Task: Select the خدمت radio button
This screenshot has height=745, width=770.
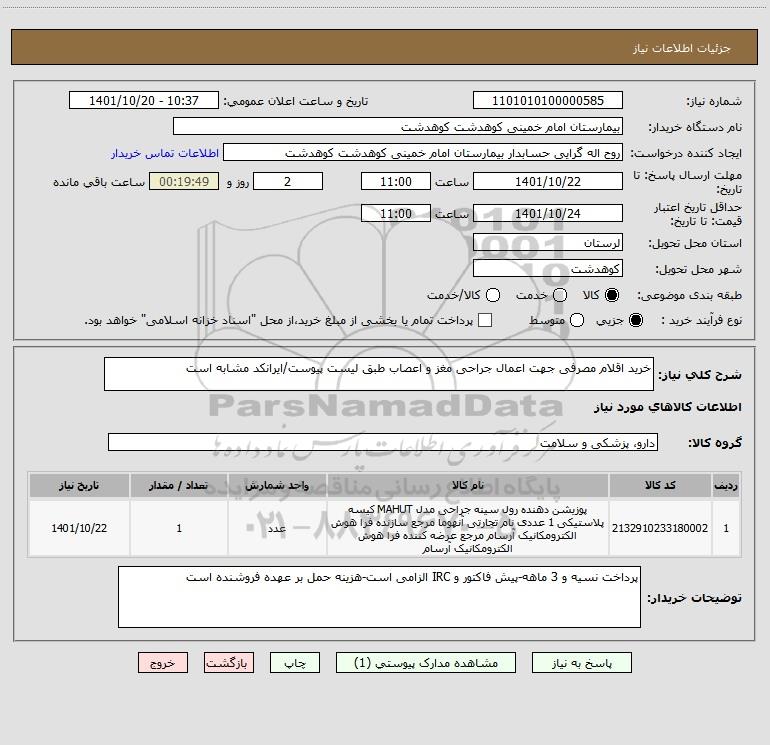Action: pos(560,295)
